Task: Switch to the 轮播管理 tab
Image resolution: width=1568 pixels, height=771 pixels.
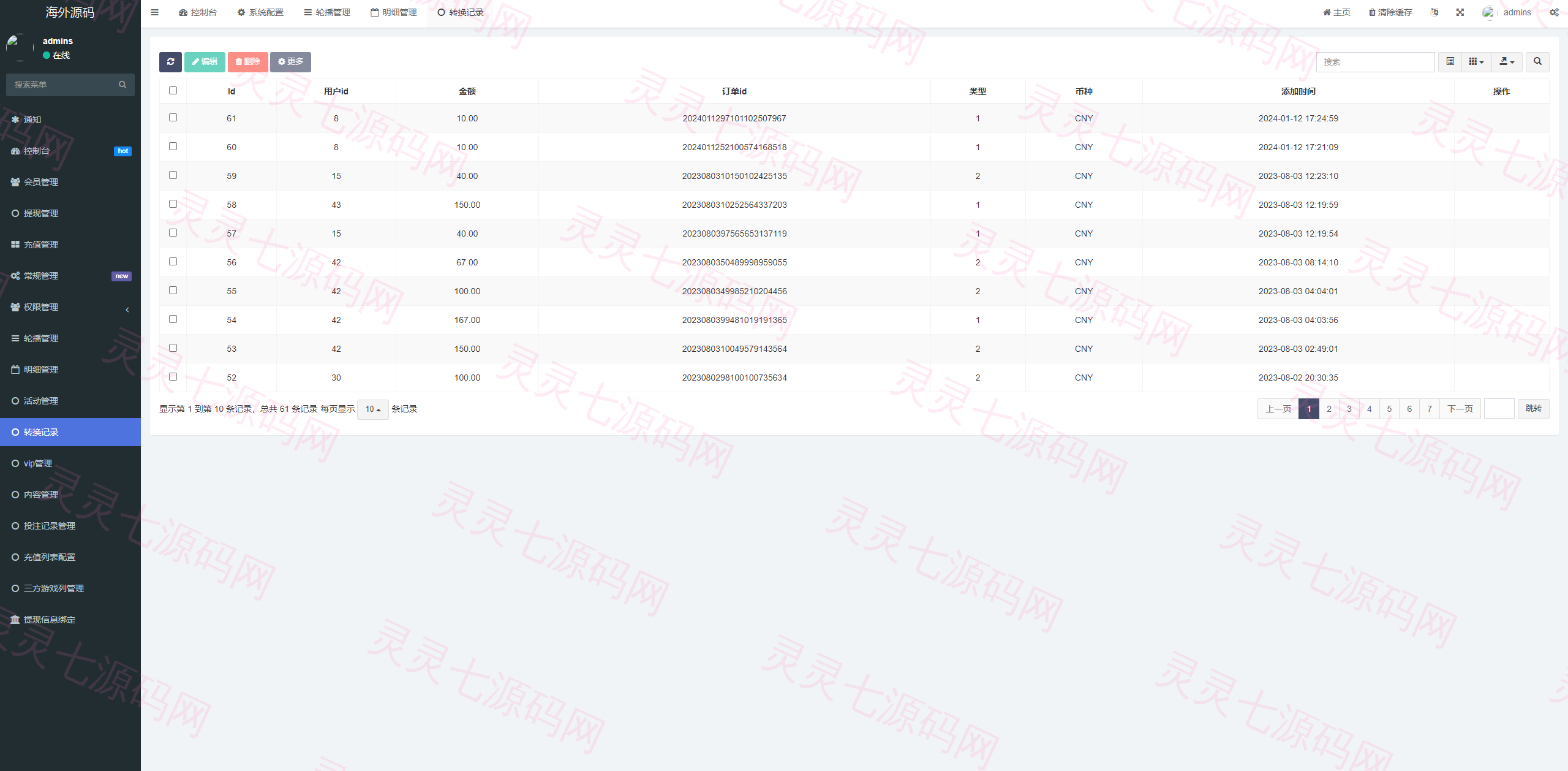Action: (327, 12)
